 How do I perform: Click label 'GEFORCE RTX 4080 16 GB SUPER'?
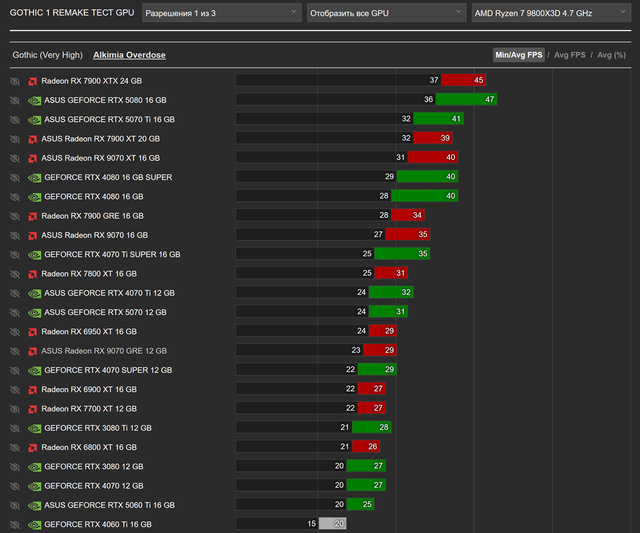point(108,178)
